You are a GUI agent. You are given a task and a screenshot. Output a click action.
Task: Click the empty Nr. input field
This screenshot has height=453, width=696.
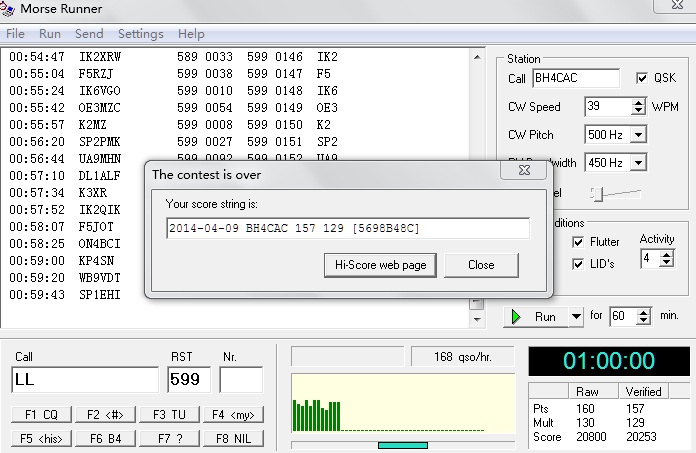[x=241, y=380]
